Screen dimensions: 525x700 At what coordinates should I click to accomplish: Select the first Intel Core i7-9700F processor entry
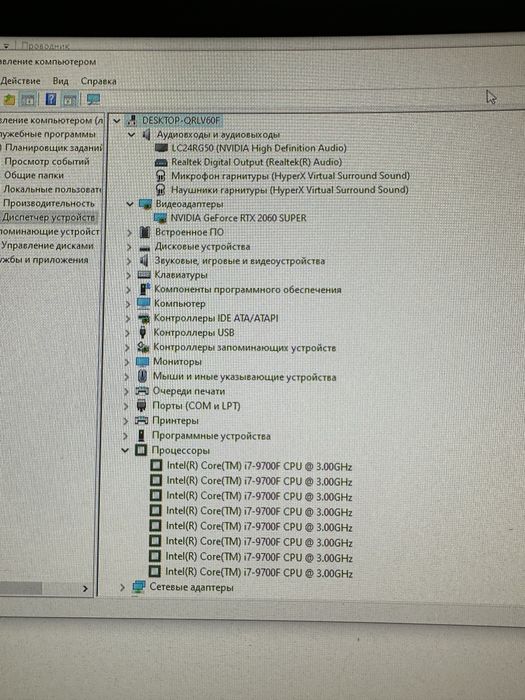click(259, 466)
